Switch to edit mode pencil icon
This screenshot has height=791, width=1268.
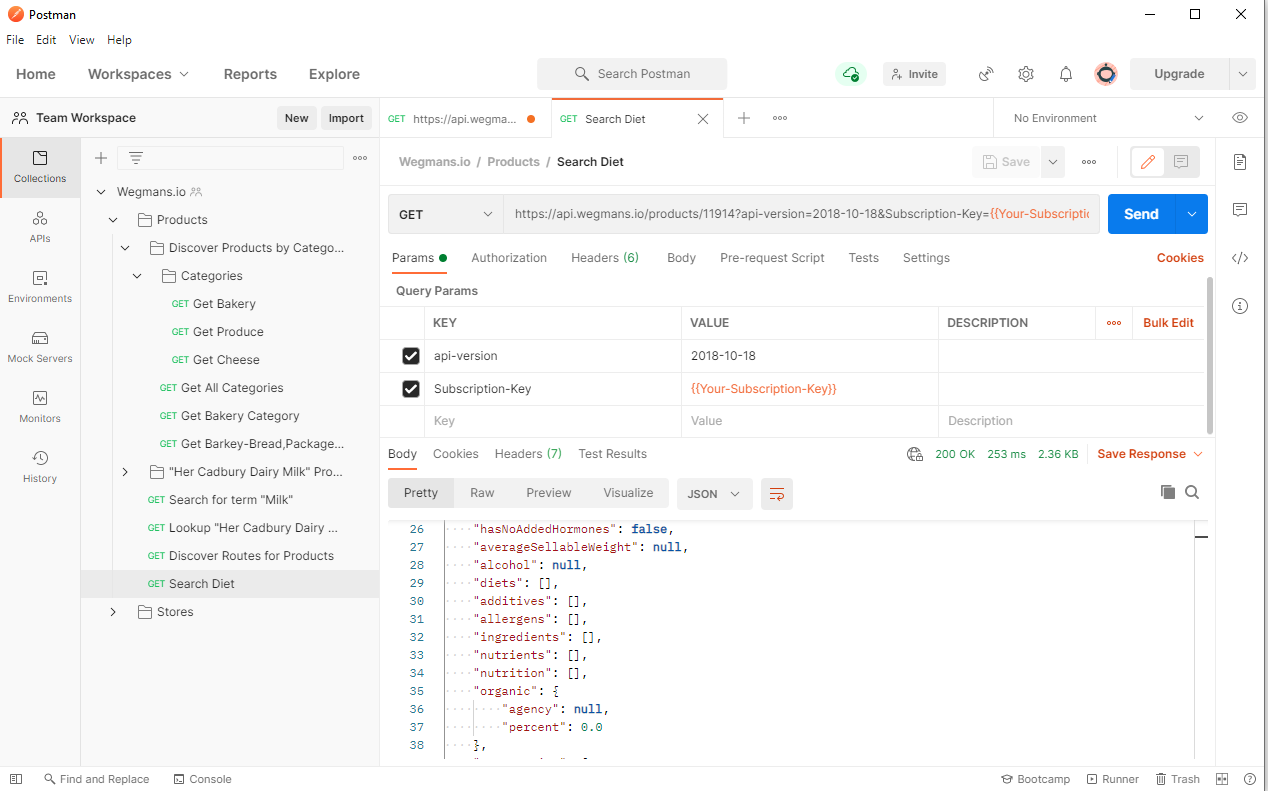tap(1148, 162)
